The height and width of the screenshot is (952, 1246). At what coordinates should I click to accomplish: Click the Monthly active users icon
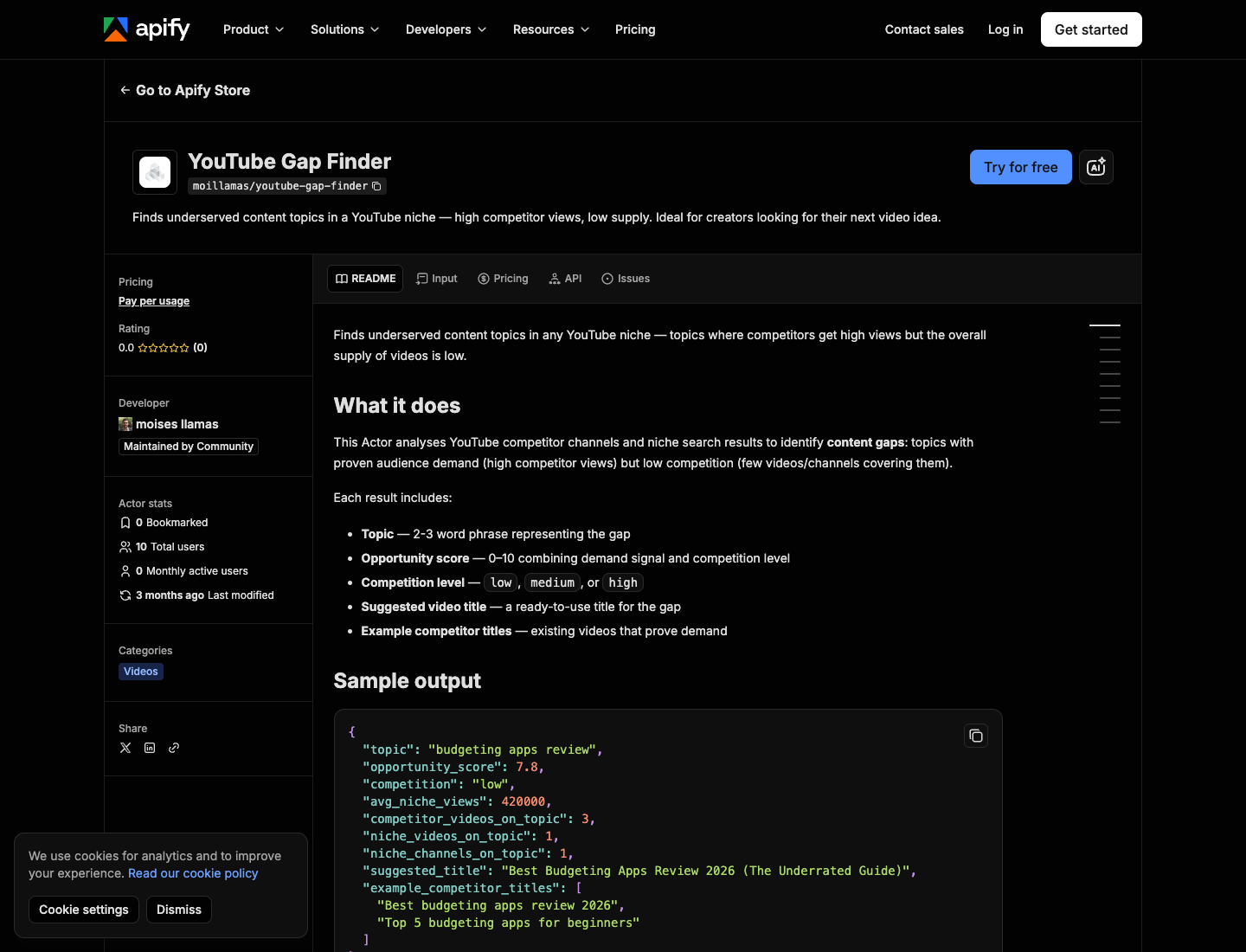tap(125, 571)
